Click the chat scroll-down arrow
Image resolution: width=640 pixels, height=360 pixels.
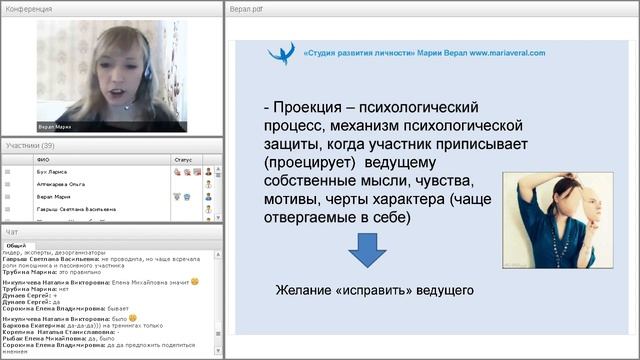coord(218,351)
